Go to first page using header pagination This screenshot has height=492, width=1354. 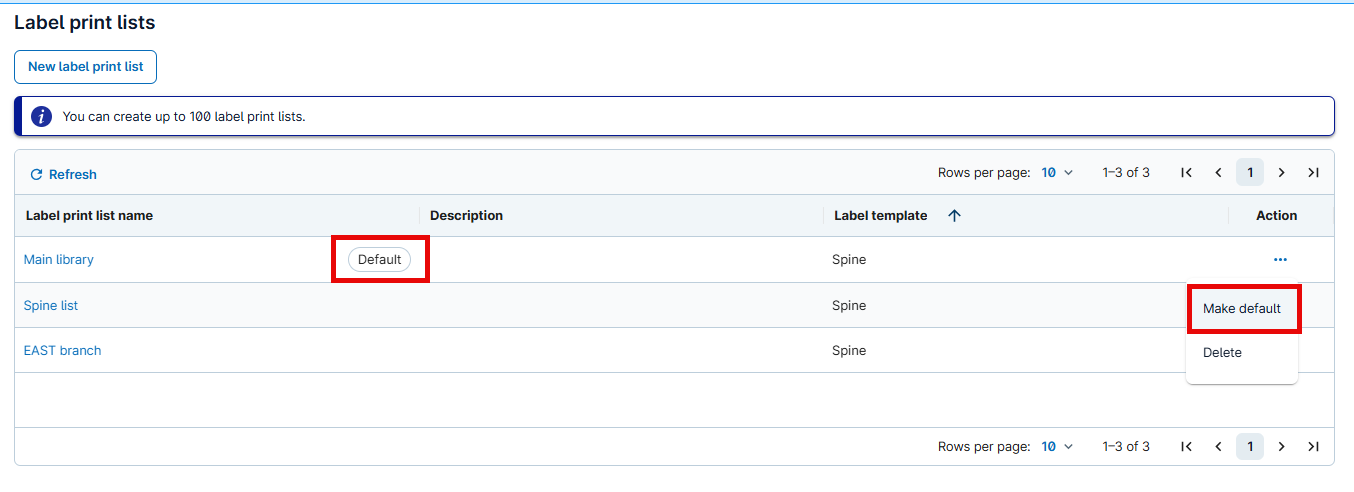pos(1186,173)
